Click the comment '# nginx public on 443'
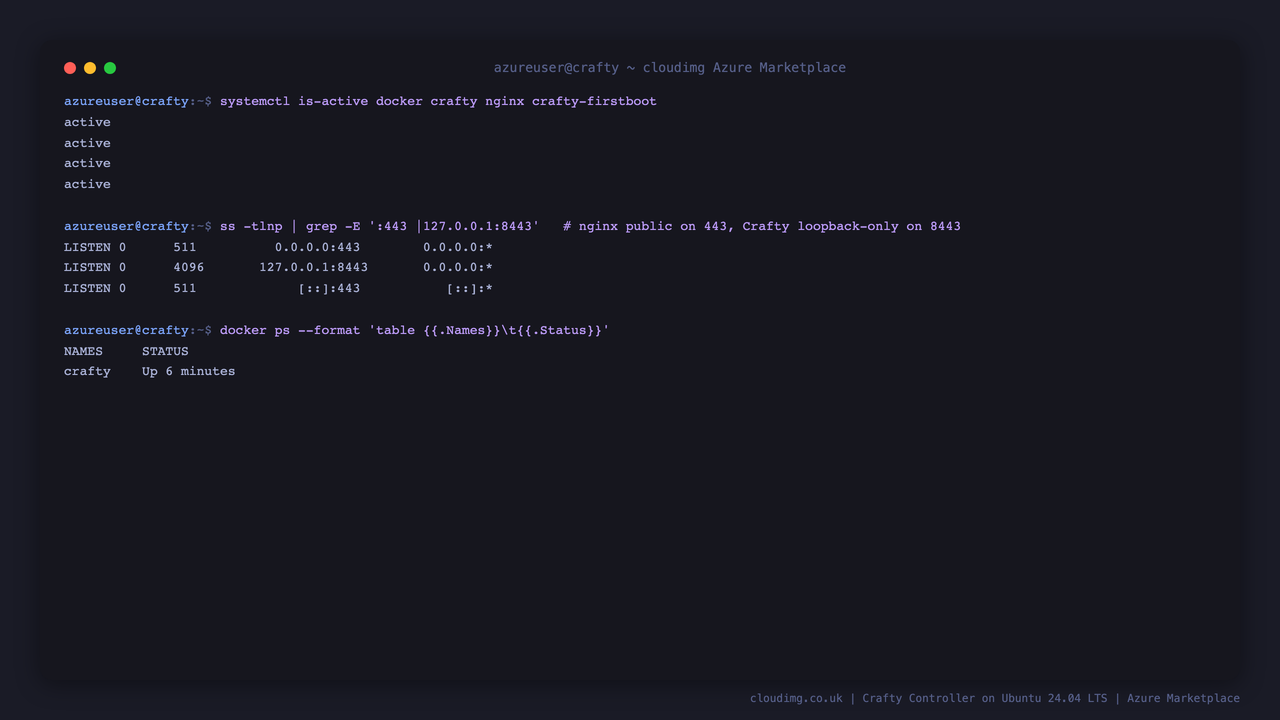1280x720 pixels. [645, 226]
